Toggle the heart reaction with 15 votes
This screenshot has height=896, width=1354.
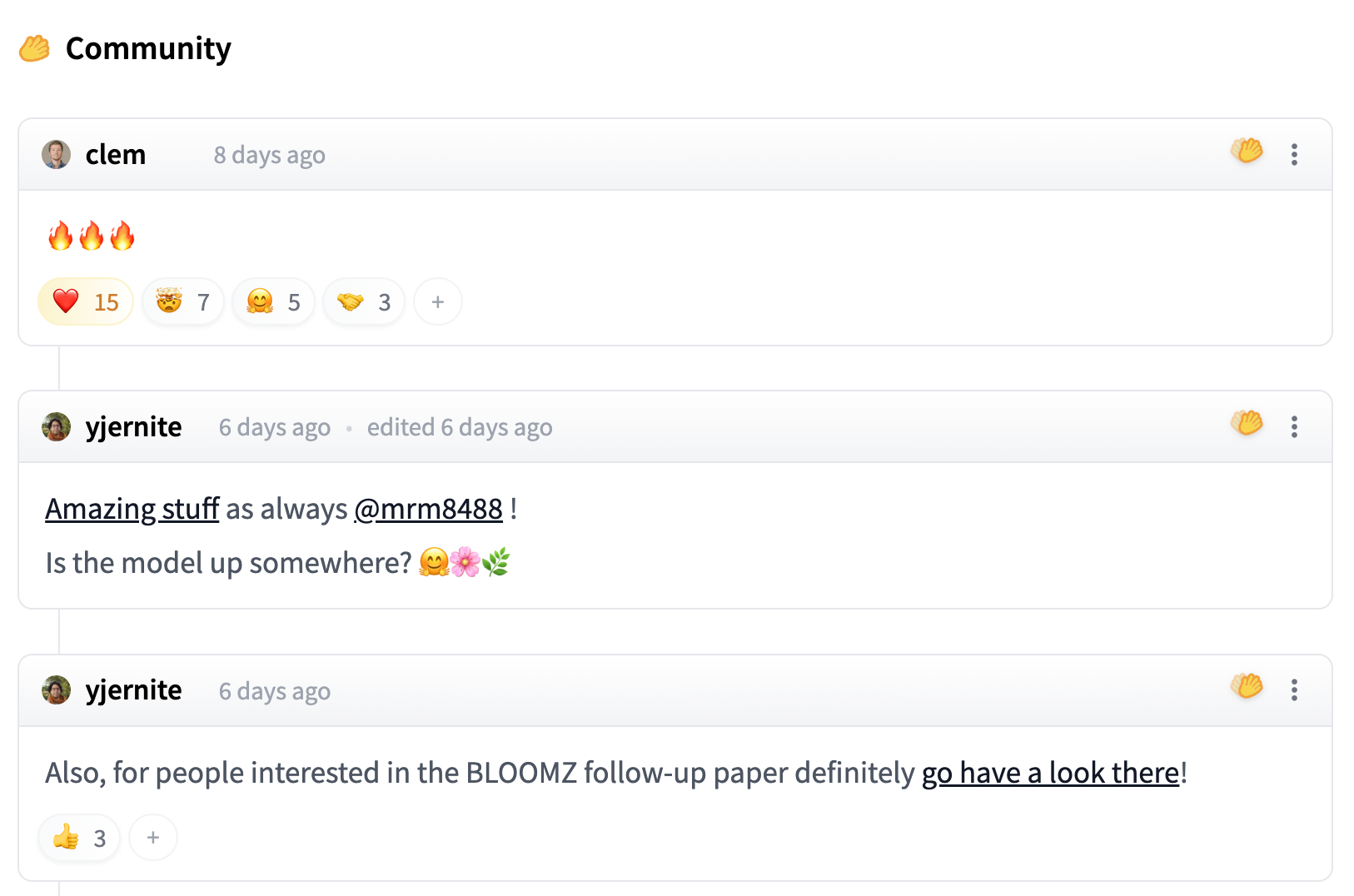tap(86, 301)
